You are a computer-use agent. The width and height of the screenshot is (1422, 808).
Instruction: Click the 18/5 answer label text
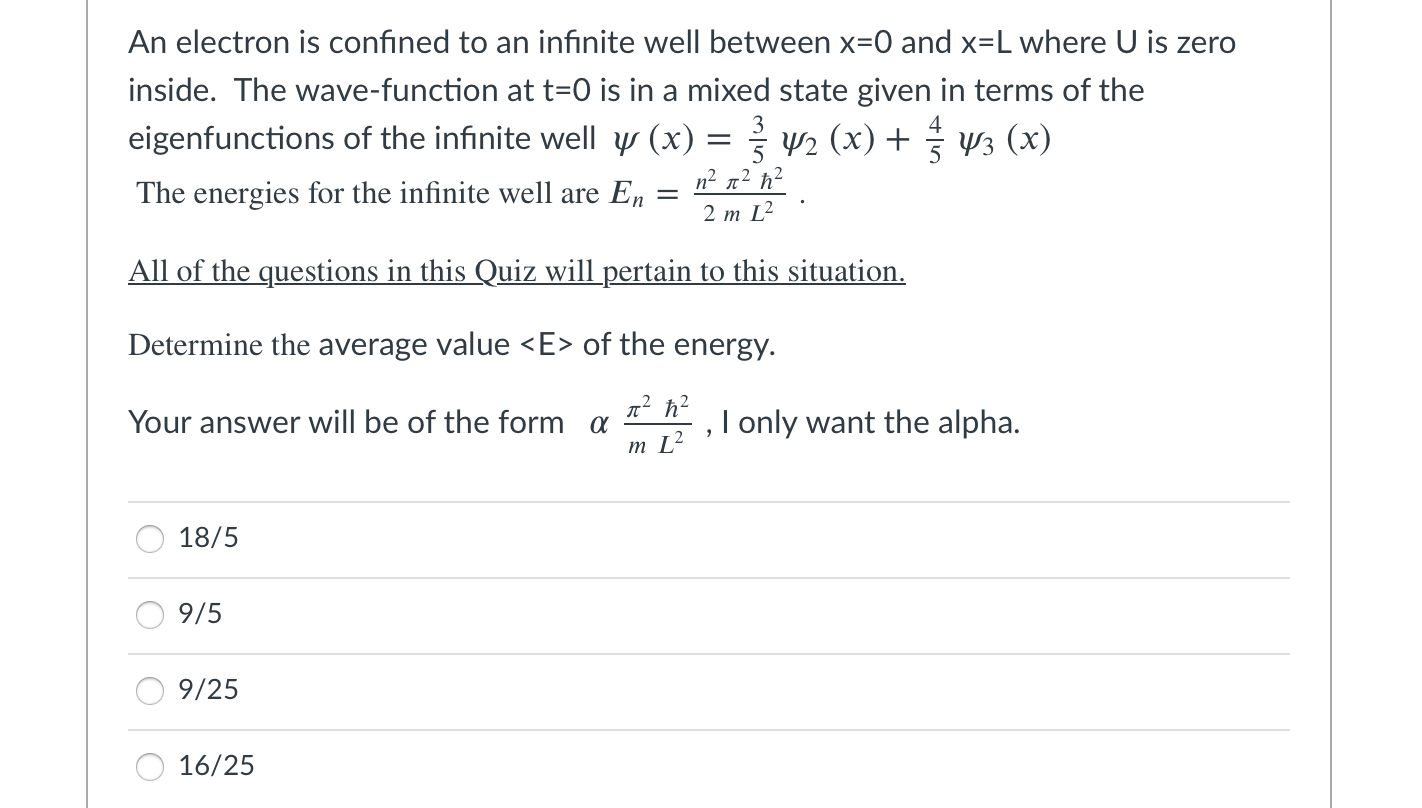point(208,537)
